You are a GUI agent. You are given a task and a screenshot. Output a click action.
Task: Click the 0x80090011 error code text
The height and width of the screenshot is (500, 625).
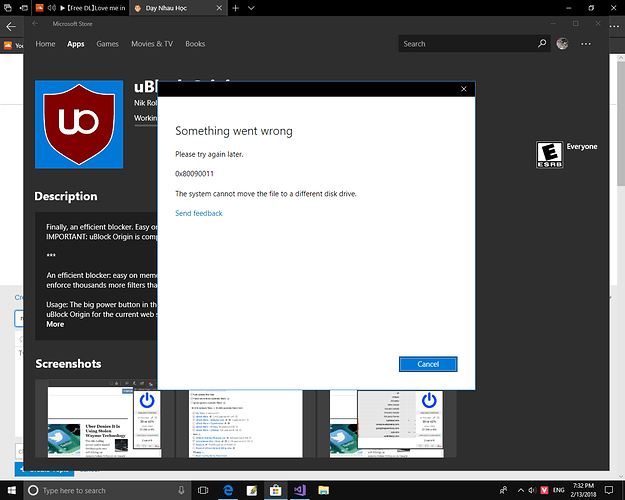[195, 174]
